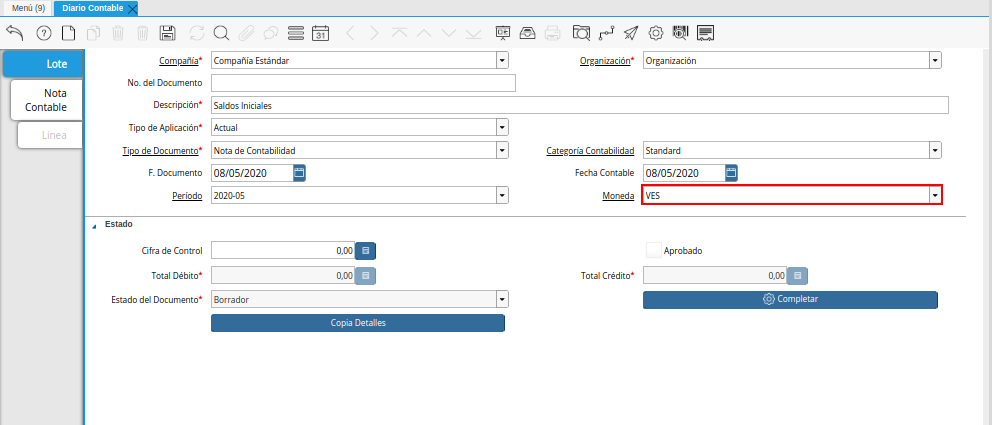Open F. Documento calendar picker
Image resolution: width=992 pixels, height=425 pixels.
pyautogui.click(x=300, y=173)
